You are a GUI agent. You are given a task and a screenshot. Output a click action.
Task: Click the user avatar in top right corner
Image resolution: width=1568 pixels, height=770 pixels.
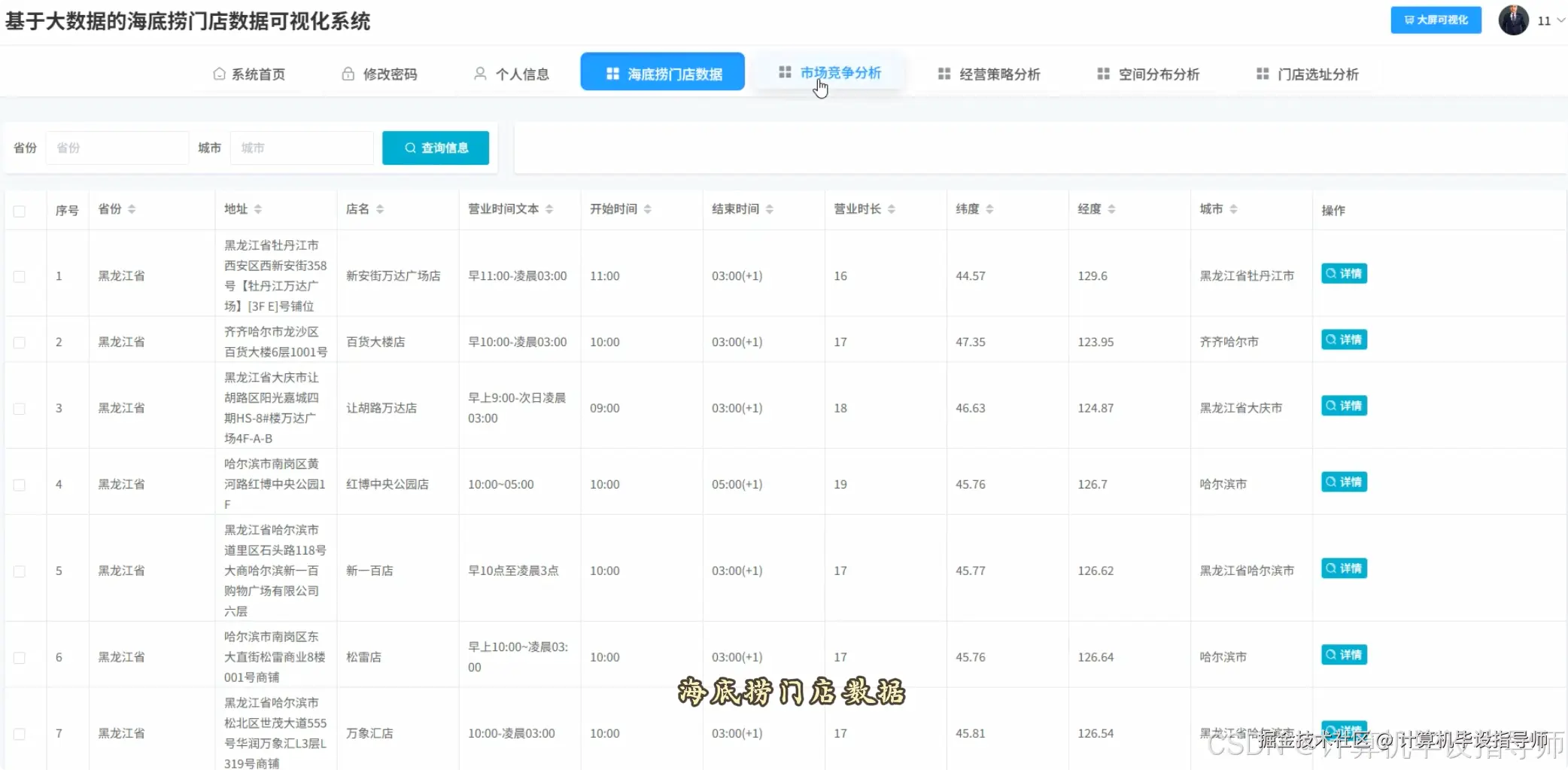coord(1515,20)
